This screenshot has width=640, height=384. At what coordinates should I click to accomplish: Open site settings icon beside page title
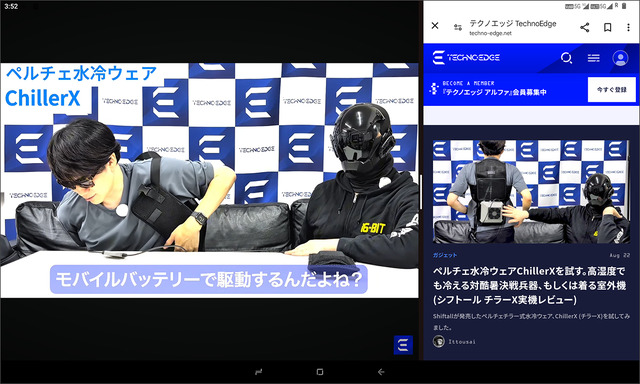click(x=458, y=27)
